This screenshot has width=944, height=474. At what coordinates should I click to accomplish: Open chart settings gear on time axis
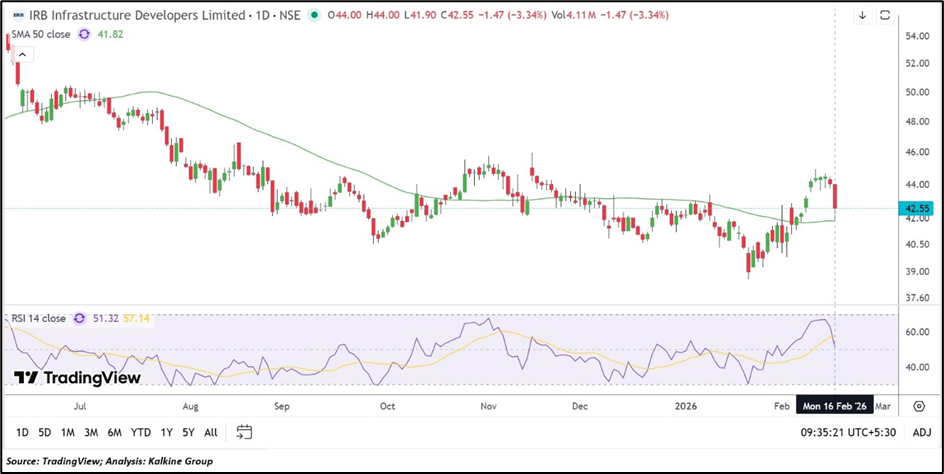tap(919, 405)
